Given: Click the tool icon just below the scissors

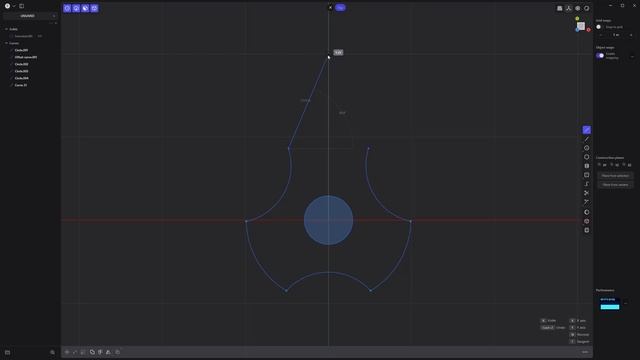Looking at the screenshot, I should 587,202.
